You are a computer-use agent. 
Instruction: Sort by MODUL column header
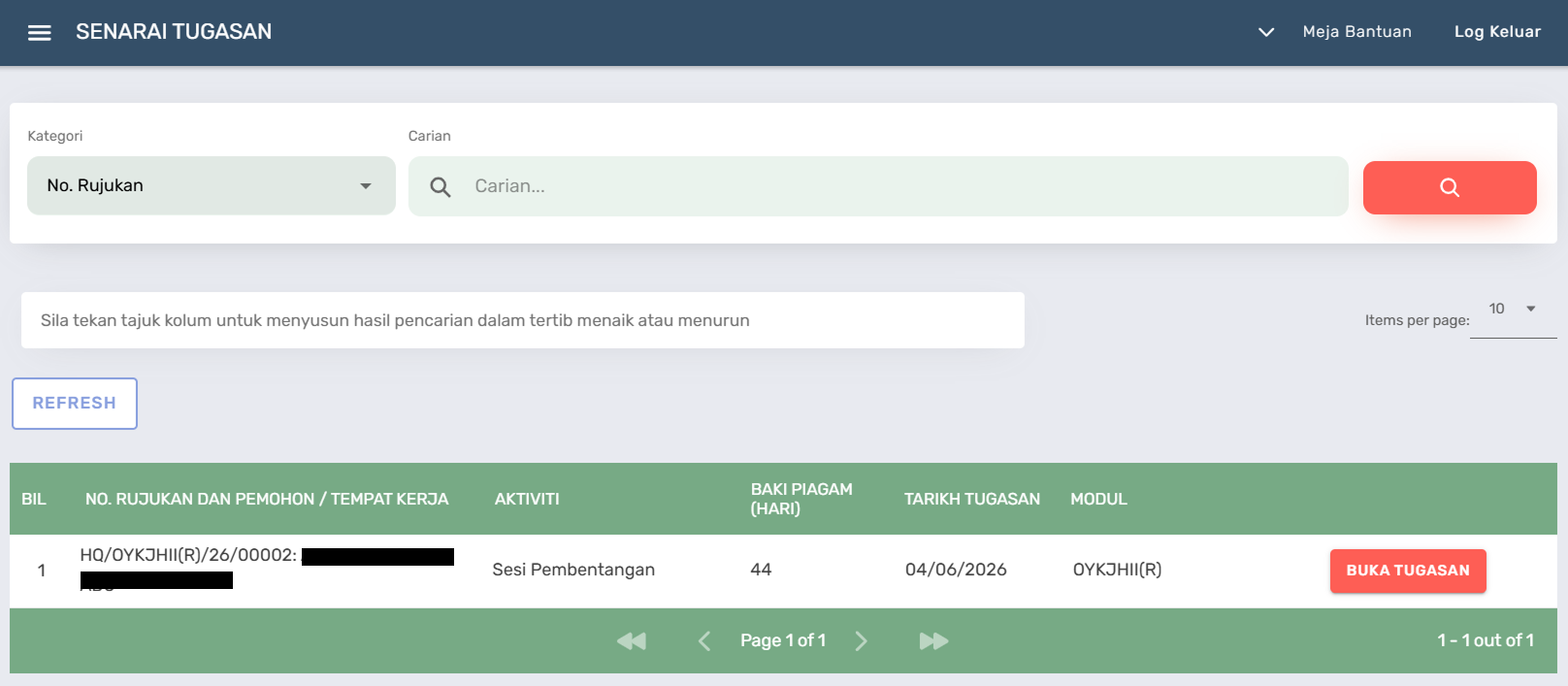click(x=1098, y=499)
